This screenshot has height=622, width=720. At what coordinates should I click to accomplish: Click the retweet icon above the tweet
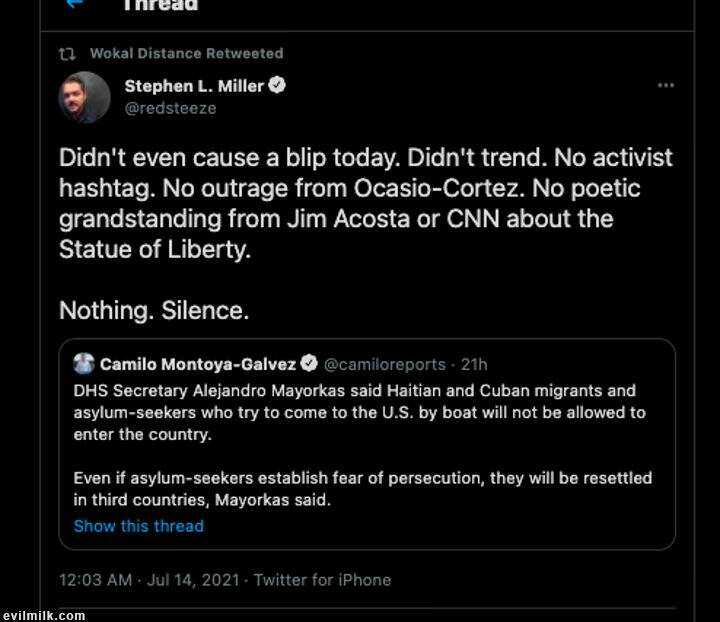coord(69,53)
